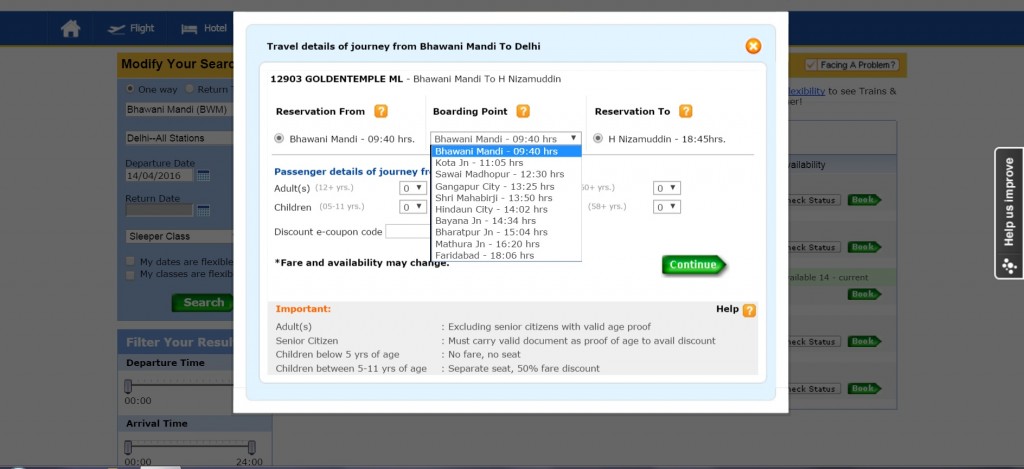
Task: Click the help icon beside Reservation From
Action: pos(381,111)
